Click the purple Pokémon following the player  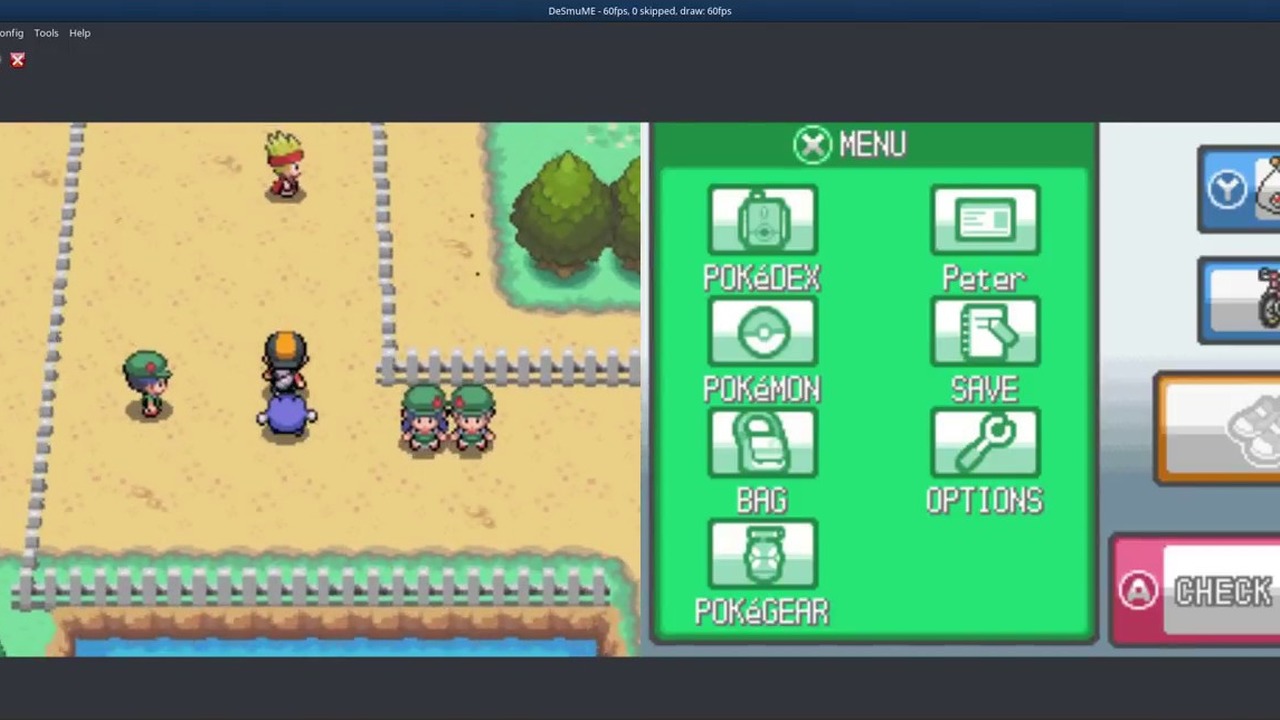point(287,416)
